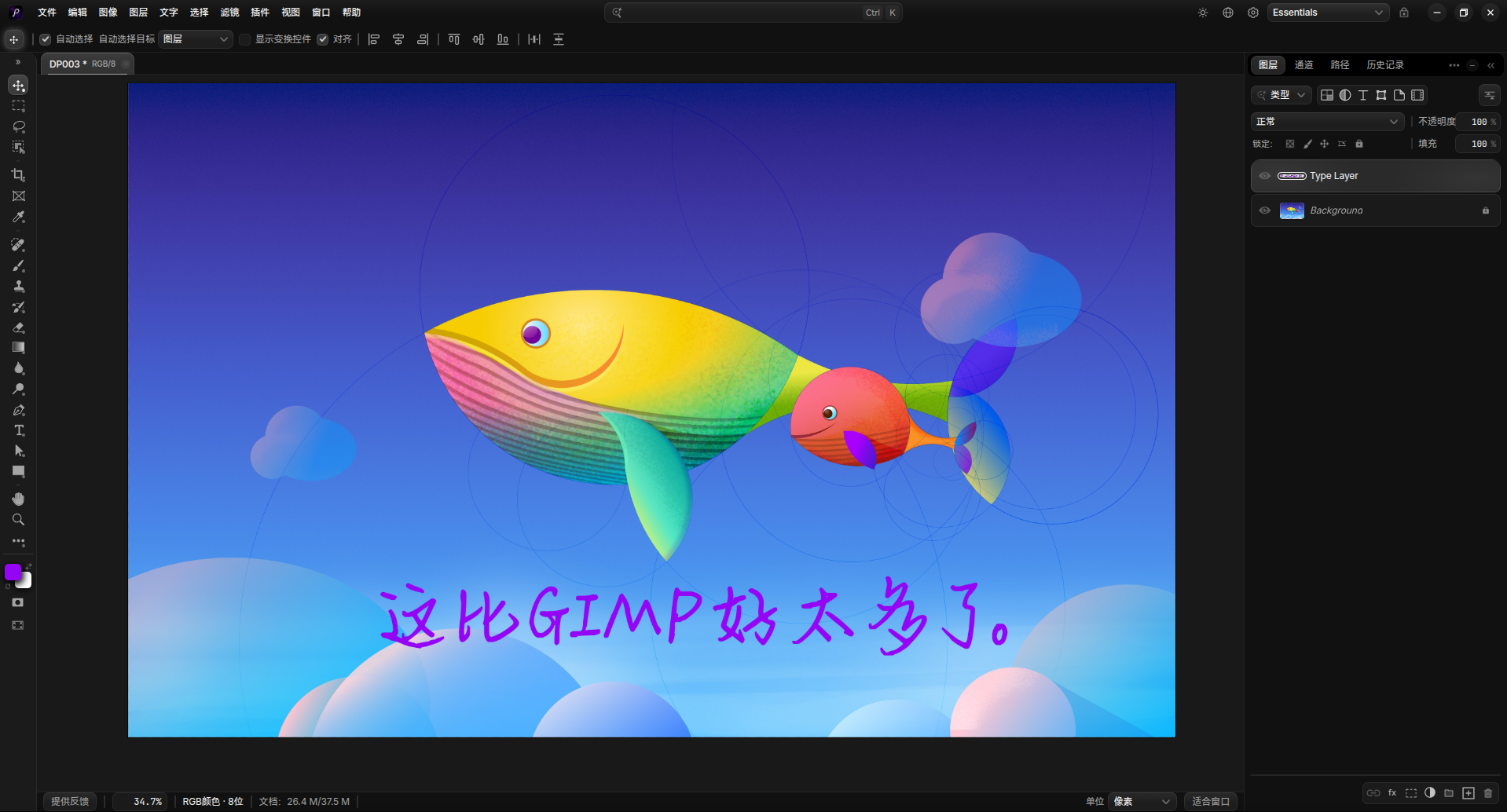Screen dimensions: 1507x812
Task: Select the Rectangular Marquee tool
Action: (18, 106)
